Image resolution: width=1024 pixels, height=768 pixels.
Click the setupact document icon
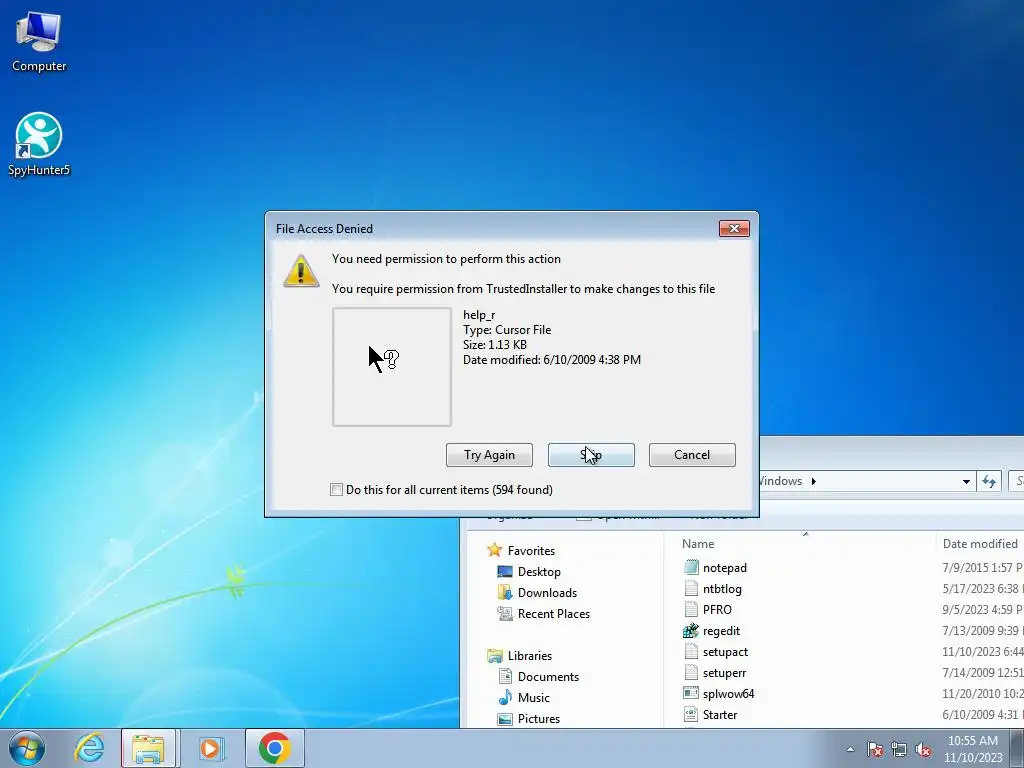691,652
